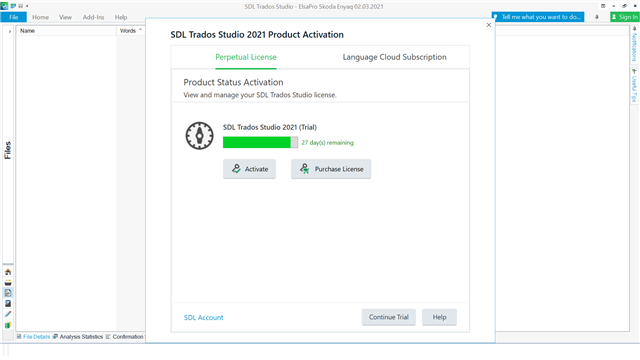Open the Translation Memories view icon
This screenshot has width=640, height=360.
coord(8,325)
